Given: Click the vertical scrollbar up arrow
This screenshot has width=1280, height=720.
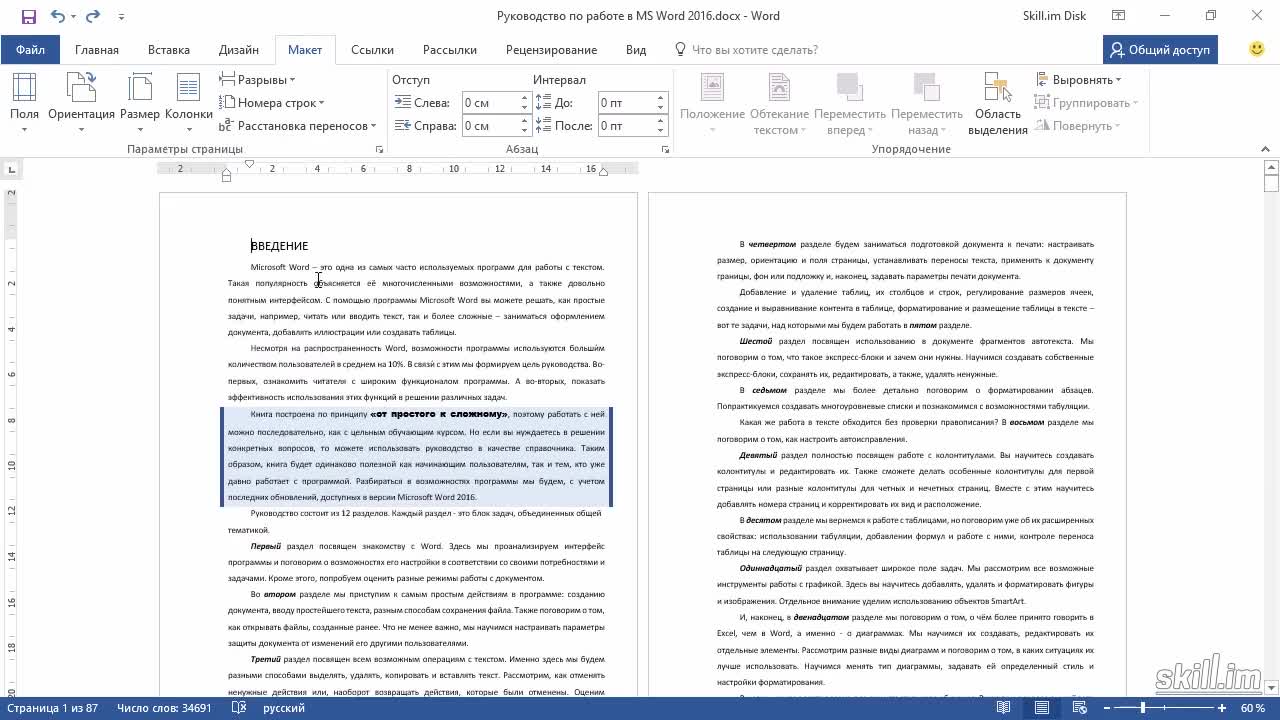Looking at the screenshot, I should 1271,168.
